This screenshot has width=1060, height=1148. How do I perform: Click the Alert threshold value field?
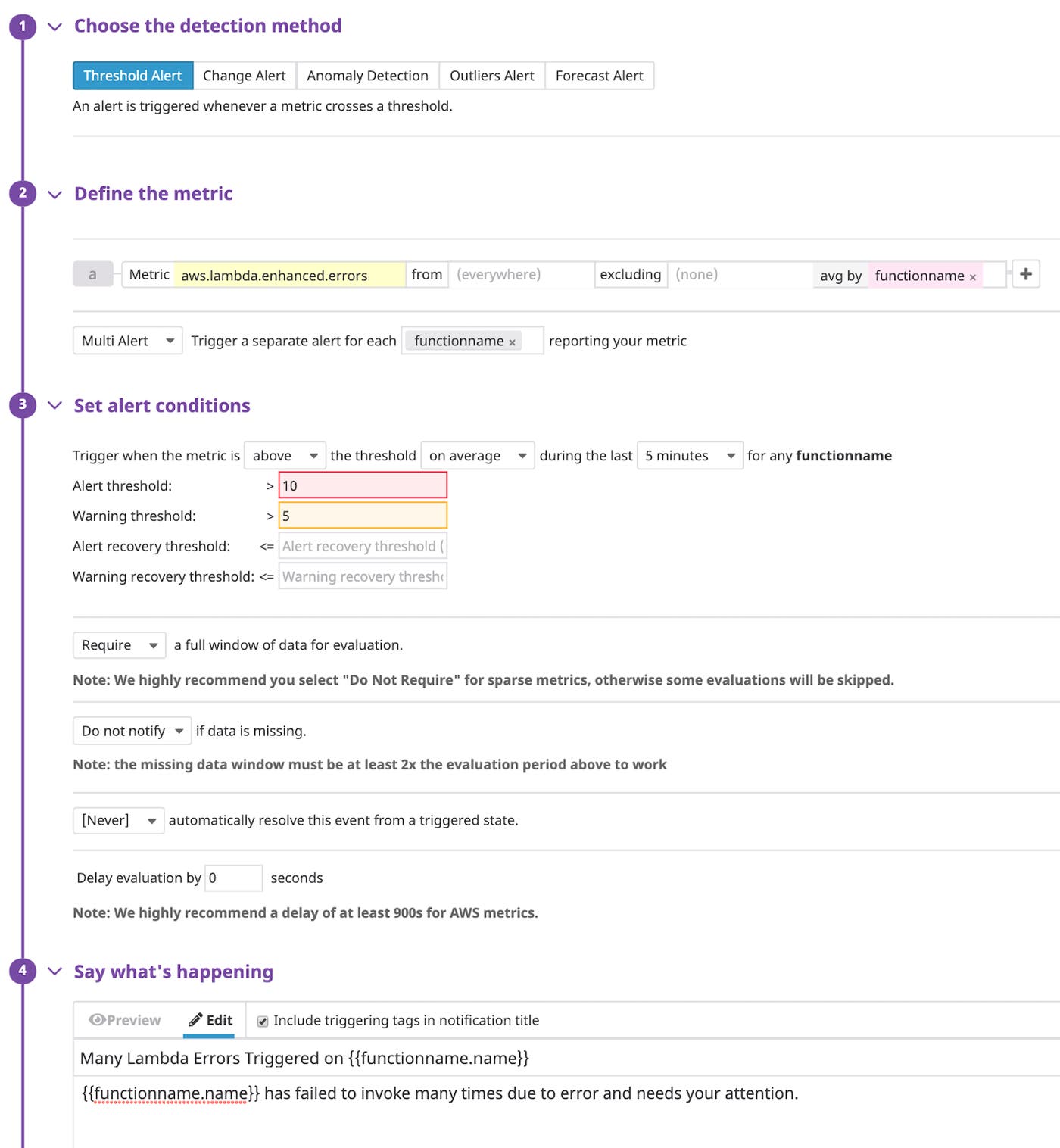point(362,485)
